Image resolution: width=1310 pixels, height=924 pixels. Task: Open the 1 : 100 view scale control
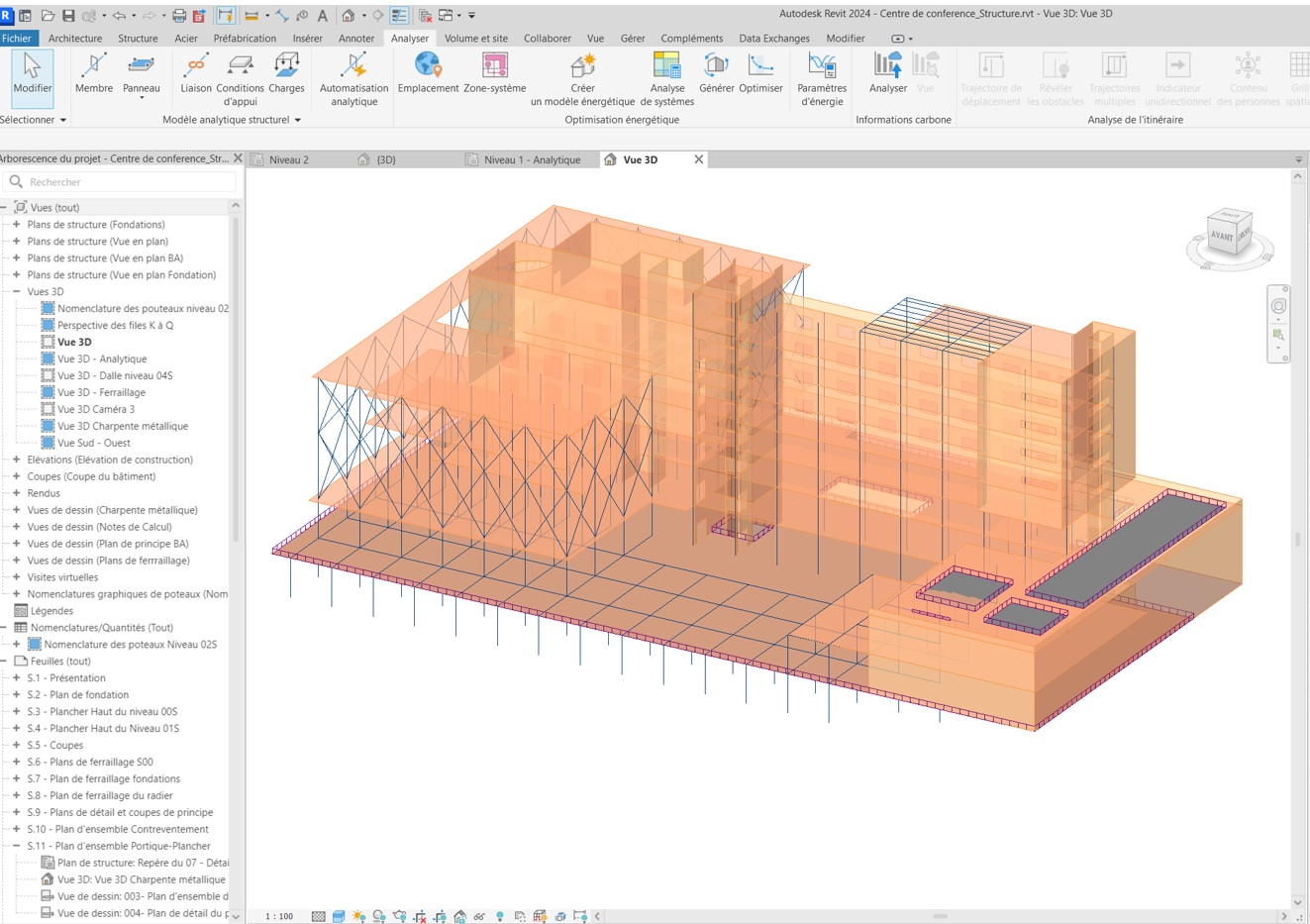click(277, 915)
